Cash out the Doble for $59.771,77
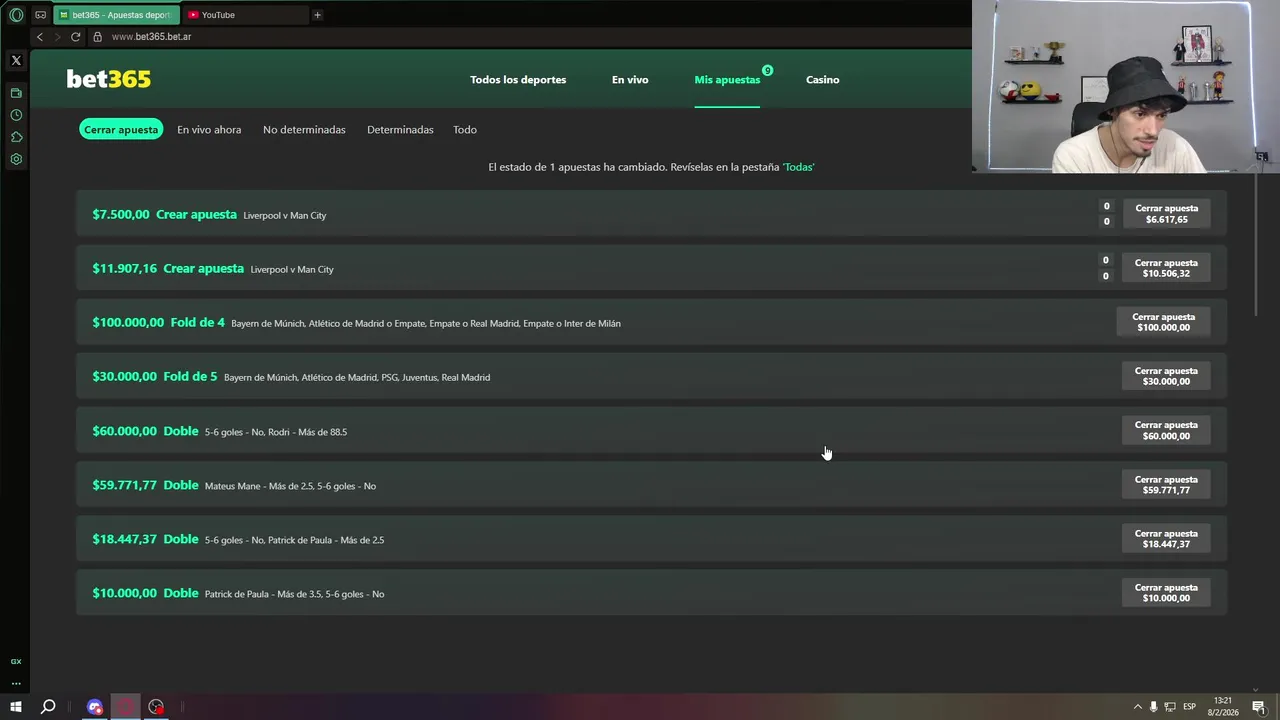Image resolution: width=1280 pixels, height=720 pixels. click(1166, 485)
